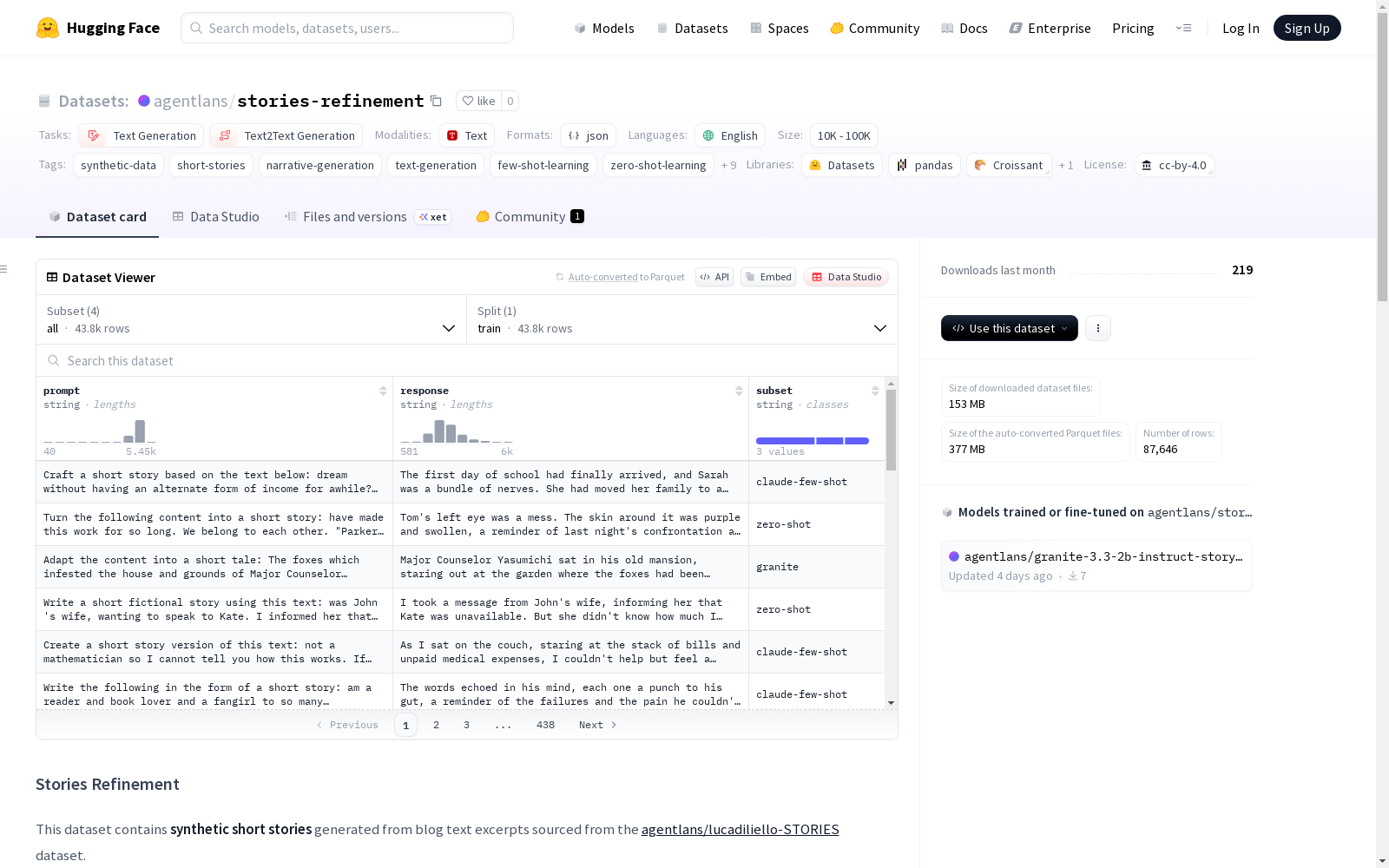Image resolution: width=1389 pixels, height=868 pixels.
Task: Expand the +1 more libraries
Action: click(1066, 165)
